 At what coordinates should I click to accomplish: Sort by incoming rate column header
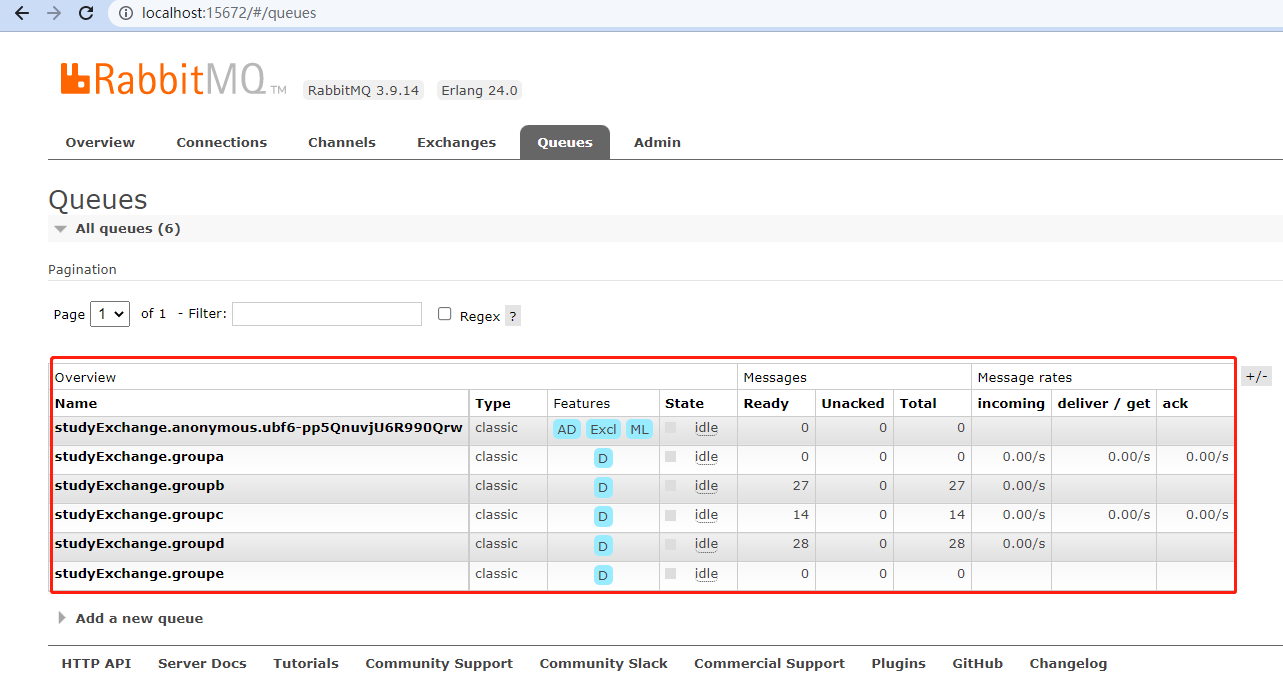click(1011, 404)
